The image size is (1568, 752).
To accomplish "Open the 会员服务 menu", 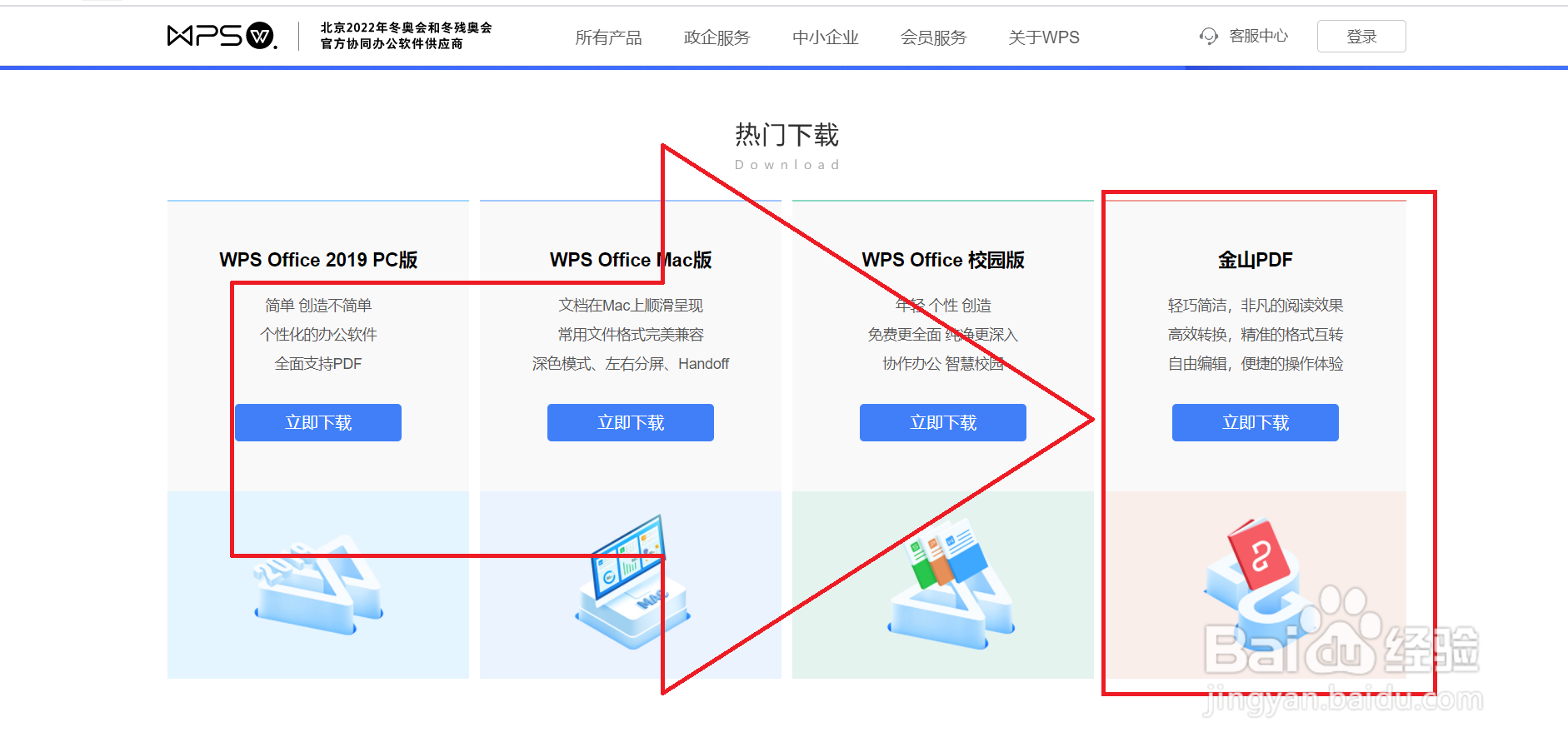I will [932, 37].
